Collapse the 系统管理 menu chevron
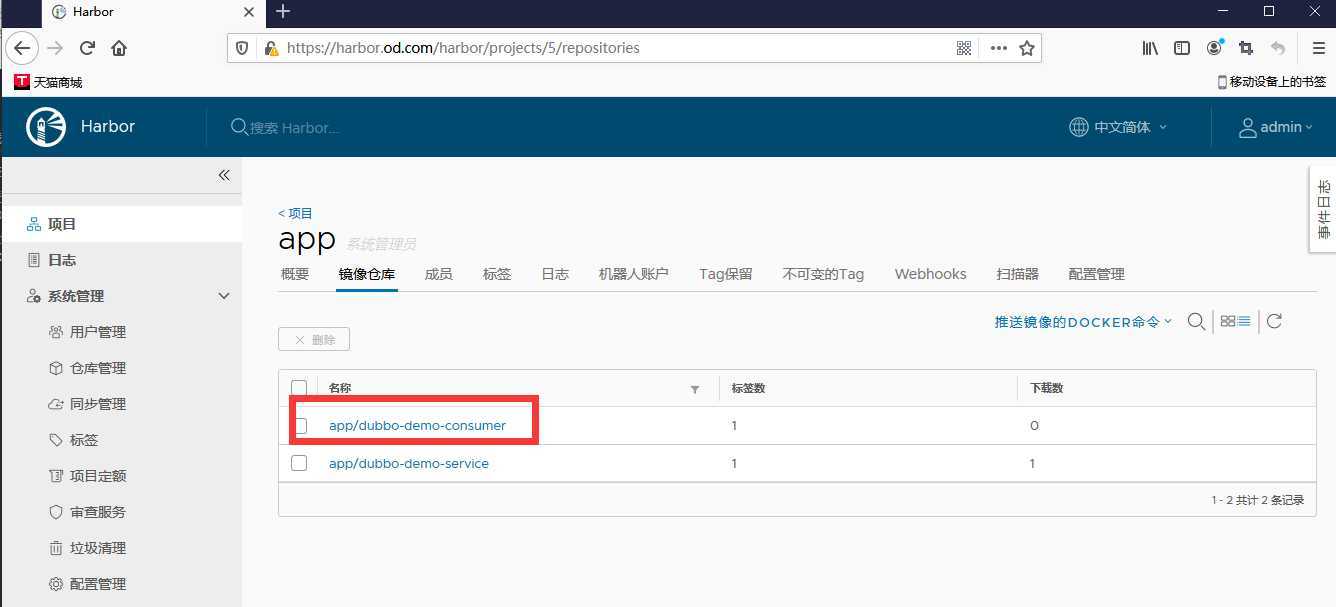The image size is (1336, 607). [x=224, y=296]
